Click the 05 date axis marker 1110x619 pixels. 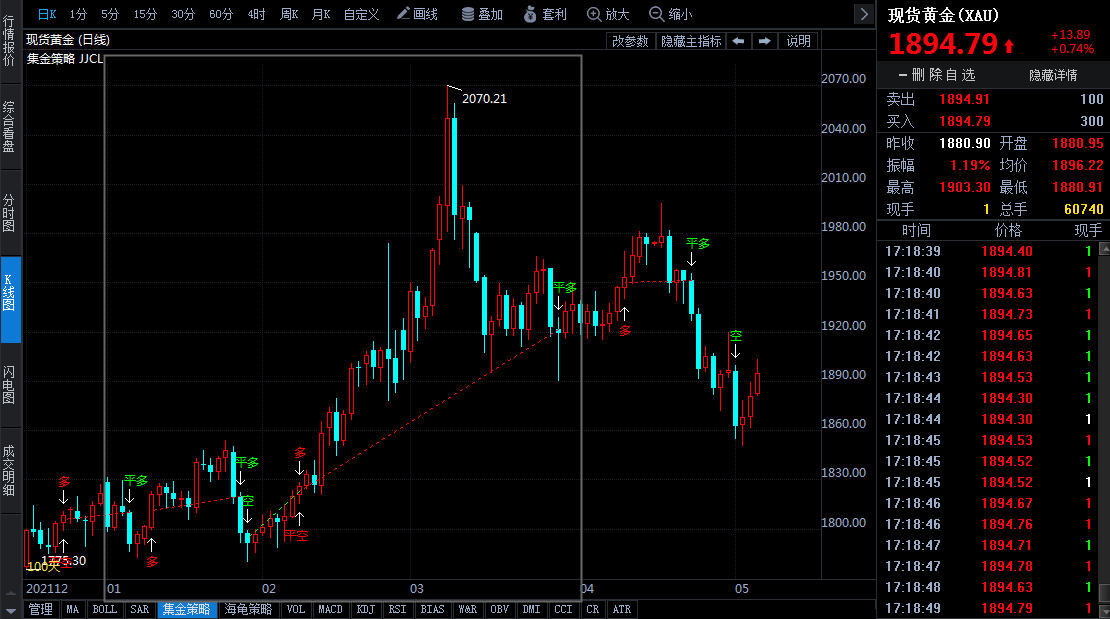pos(741,589)
